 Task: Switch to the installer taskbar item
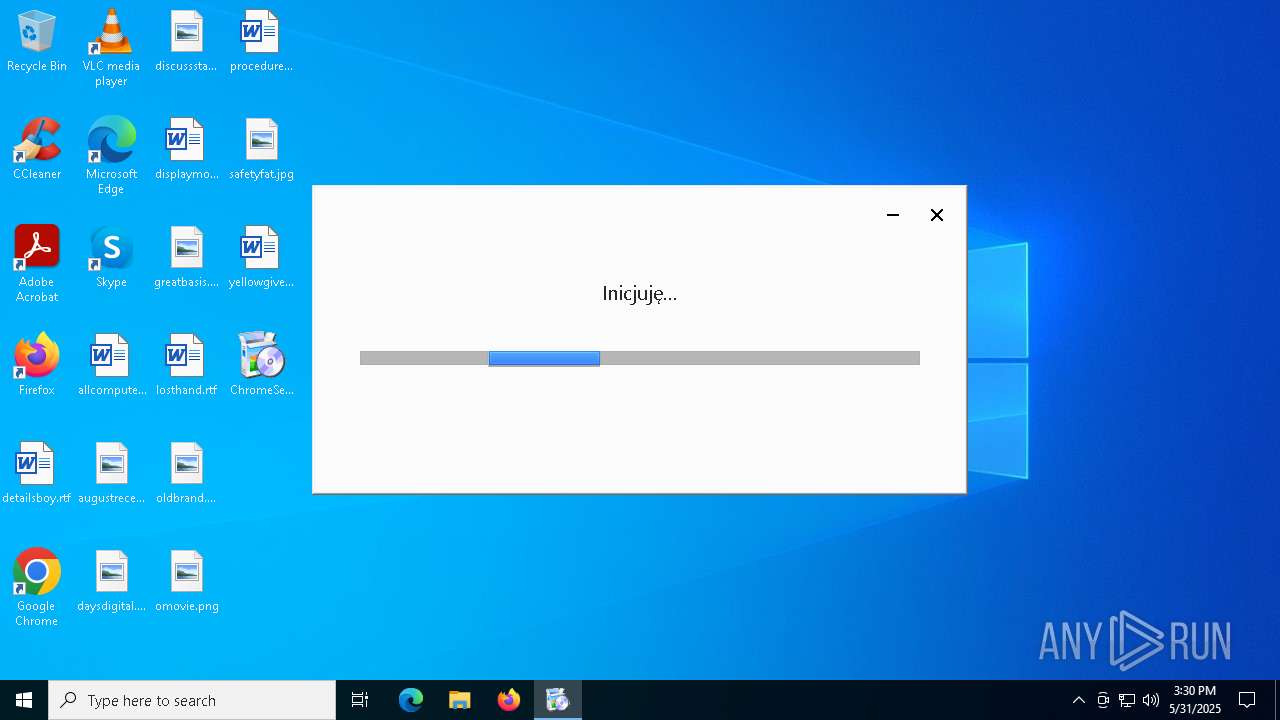[x=558, y=700]
